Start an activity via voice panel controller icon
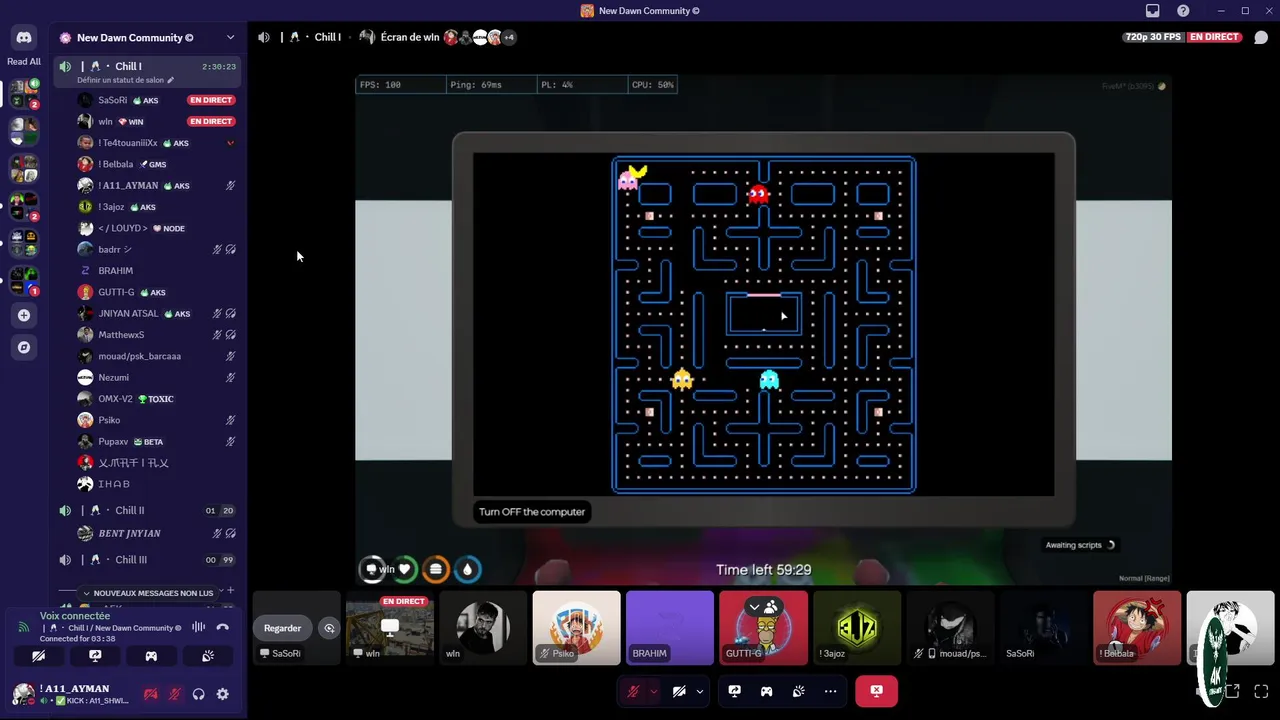This screenshot has height=720, width=1280. 151,656
